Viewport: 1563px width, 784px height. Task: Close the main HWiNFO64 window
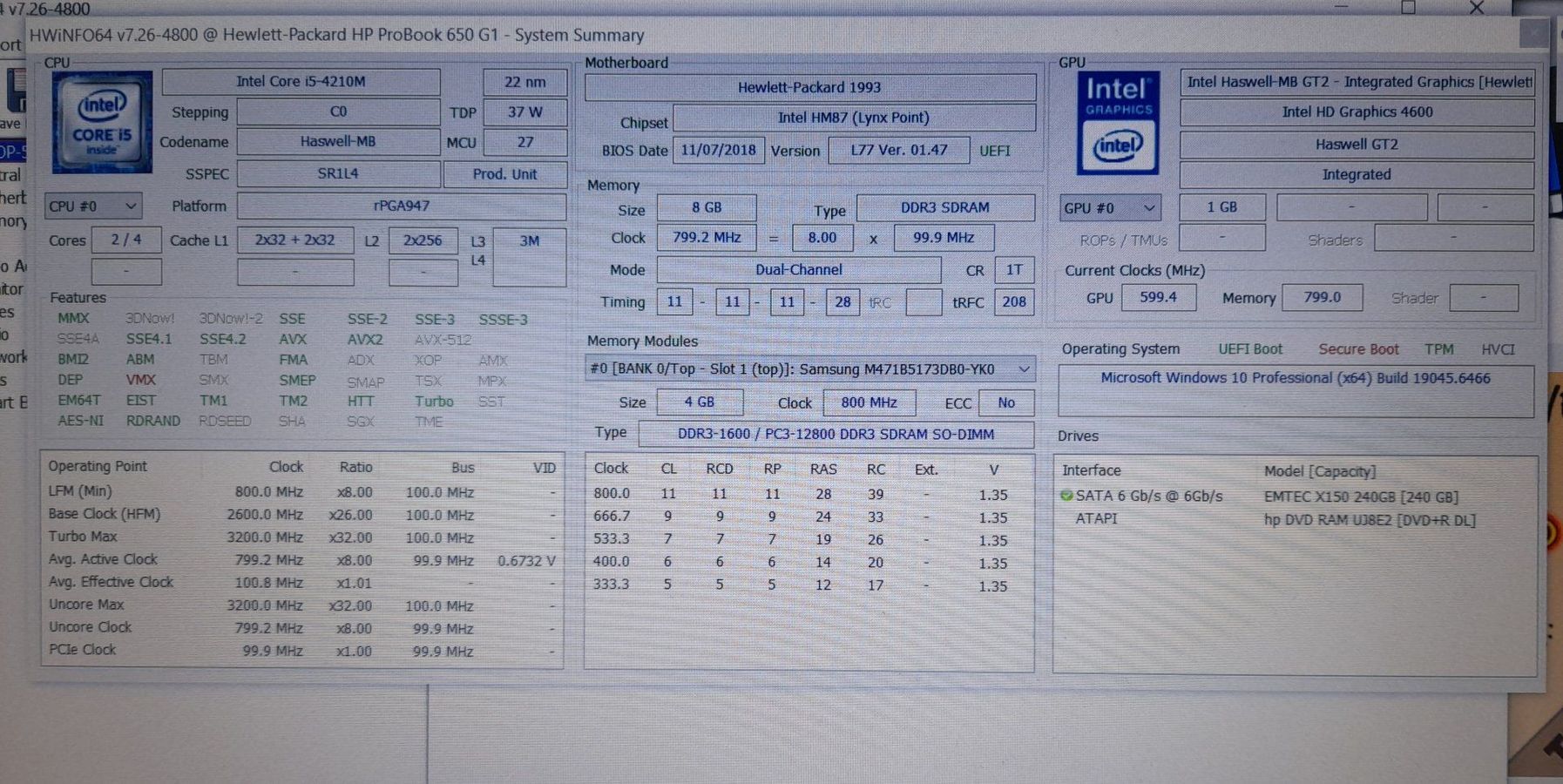point(1476,8)
